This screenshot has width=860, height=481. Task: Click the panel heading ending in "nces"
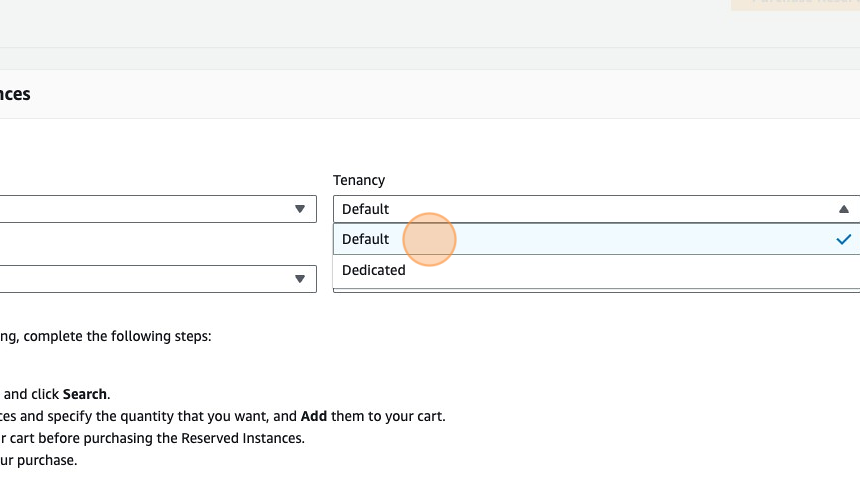point(15,94)
